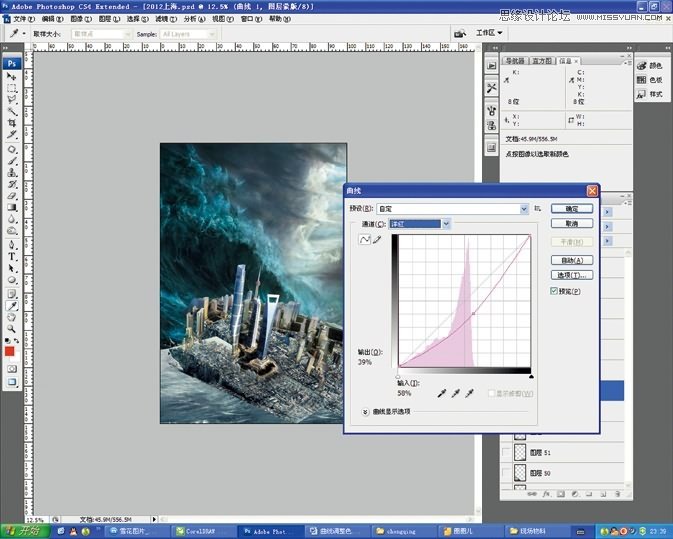This screenshot has width=673, height=539.
Task: Select the Brush tool
Action: (12, 161)
